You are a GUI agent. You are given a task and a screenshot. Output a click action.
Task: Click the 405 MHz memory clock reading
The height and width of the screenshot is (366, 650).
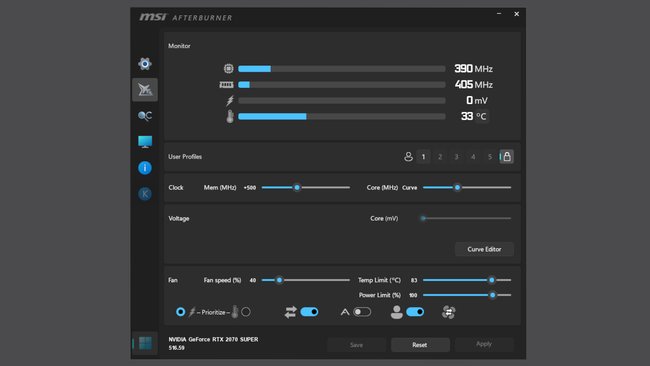[473, 85]
